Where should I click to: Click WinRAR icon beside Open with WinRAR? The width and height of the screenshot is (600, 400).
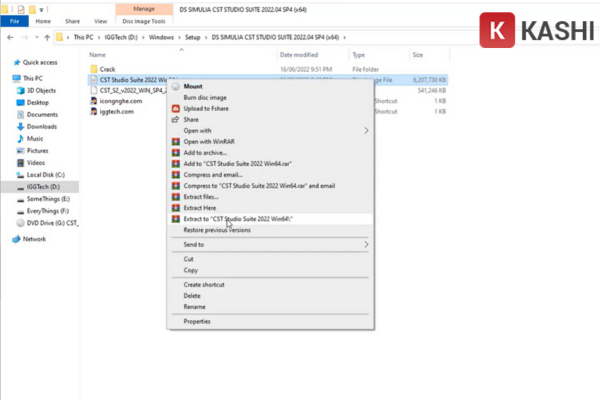point(176,142)
